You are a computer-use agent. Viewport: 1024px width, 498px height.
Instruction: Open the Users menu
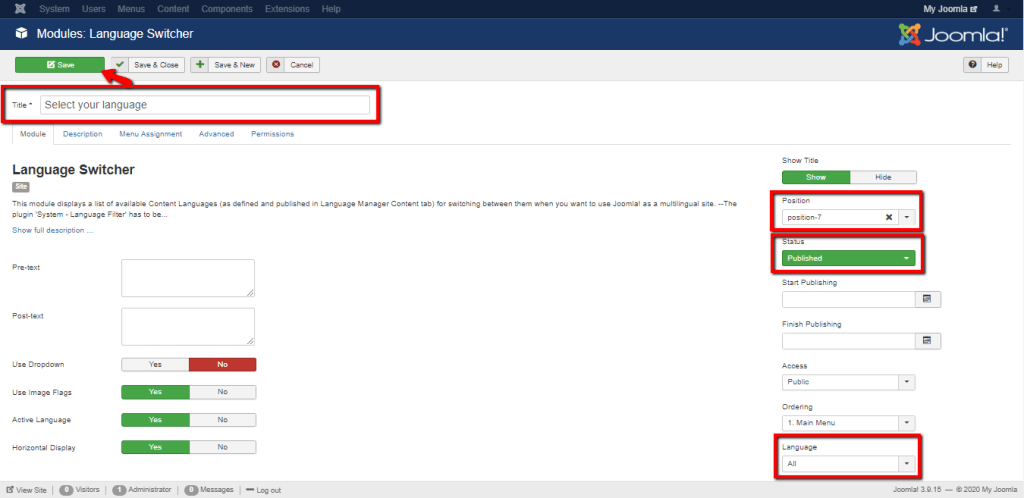93,9
